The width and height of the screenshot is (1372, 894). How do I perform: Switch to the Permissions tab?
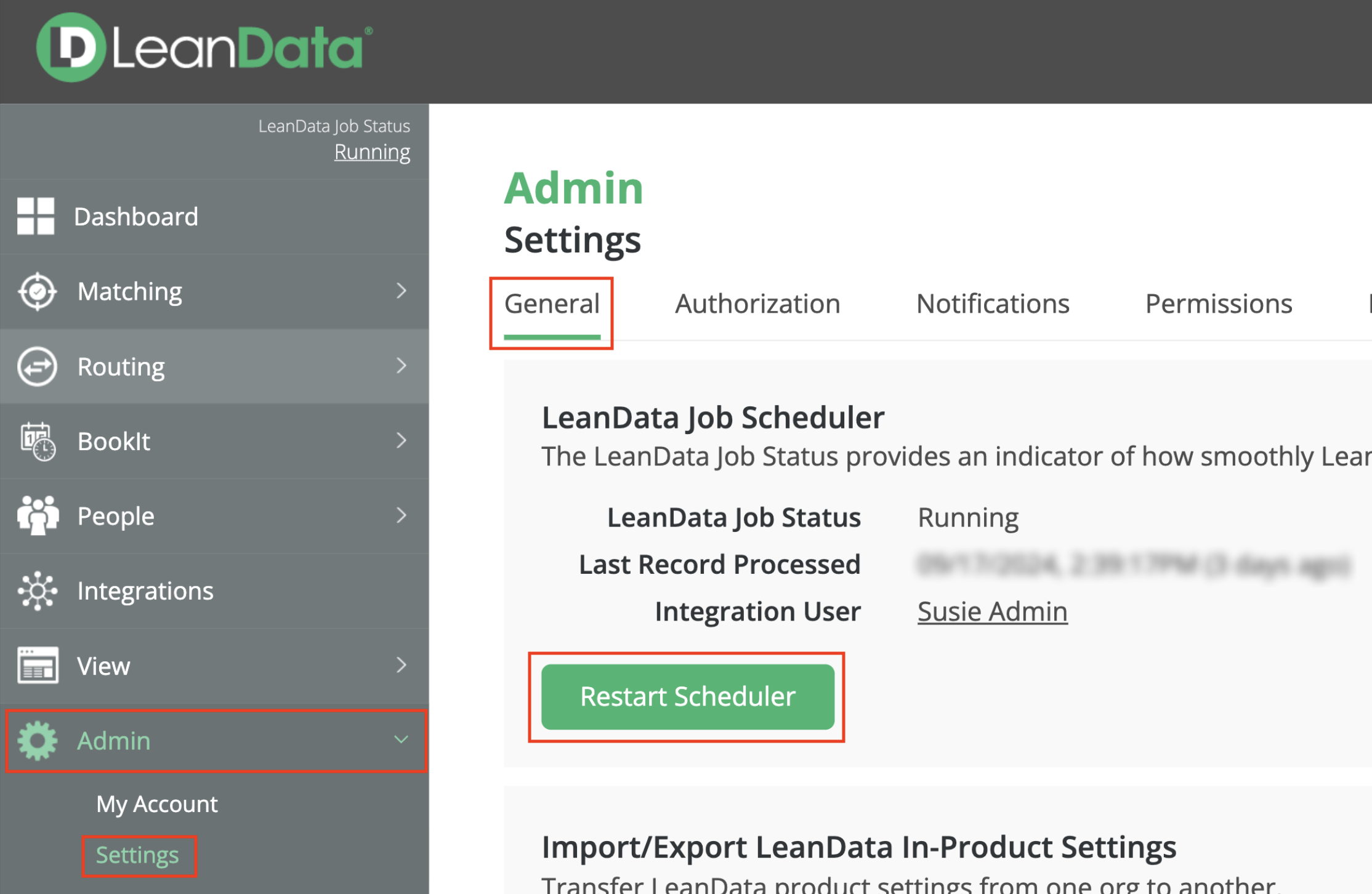tap(1219, 304)
